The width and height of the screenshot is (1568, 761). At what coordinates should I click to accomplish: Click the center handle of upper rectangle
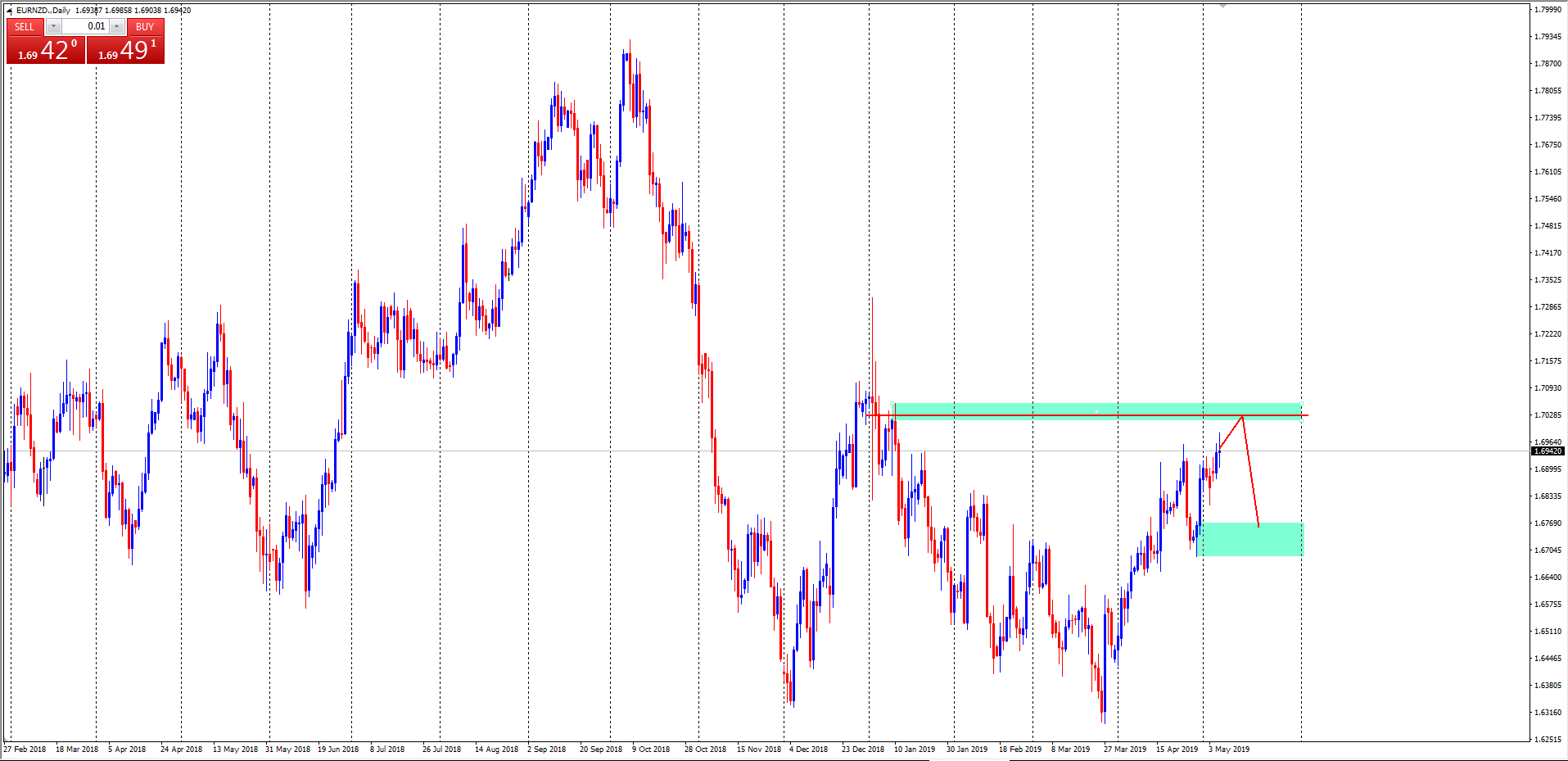tap(1096, 411)
